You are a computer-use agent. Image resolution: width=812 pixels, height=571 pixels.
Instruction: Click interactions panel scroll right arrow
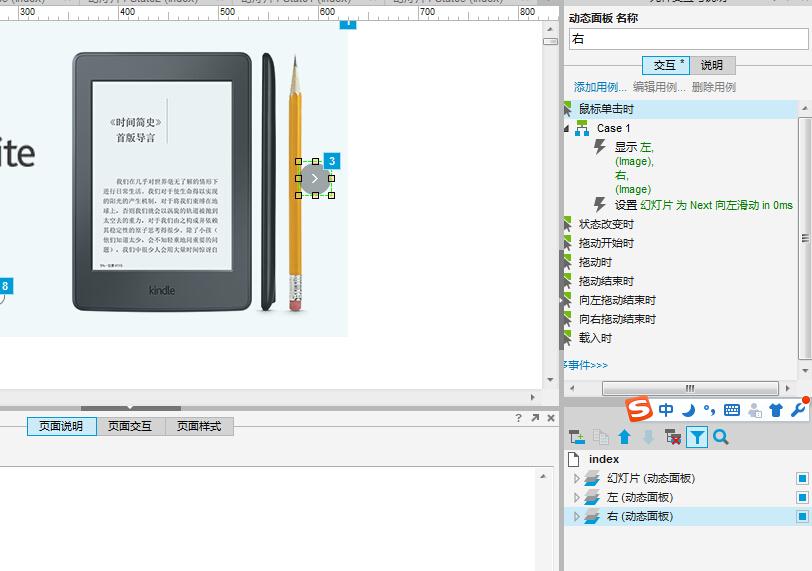click(788, 388)
